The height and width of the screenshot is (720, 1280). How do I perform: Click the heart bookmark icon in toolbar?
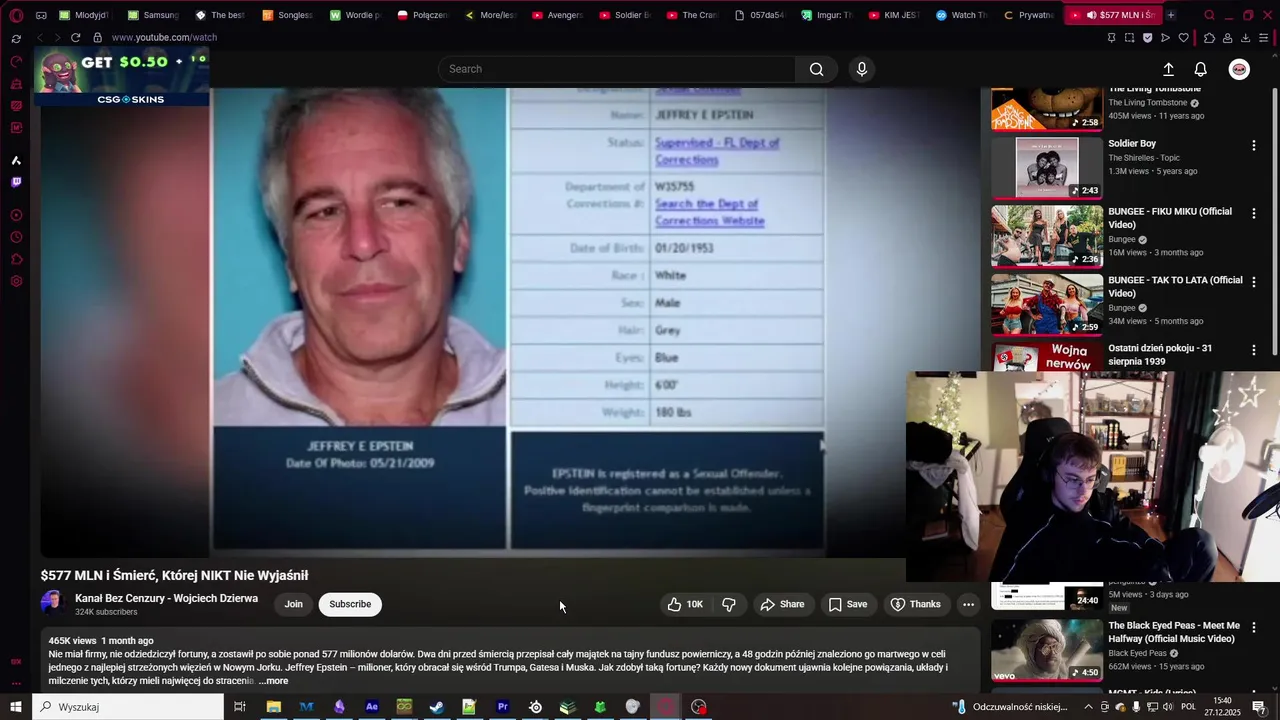[1184, 38]
